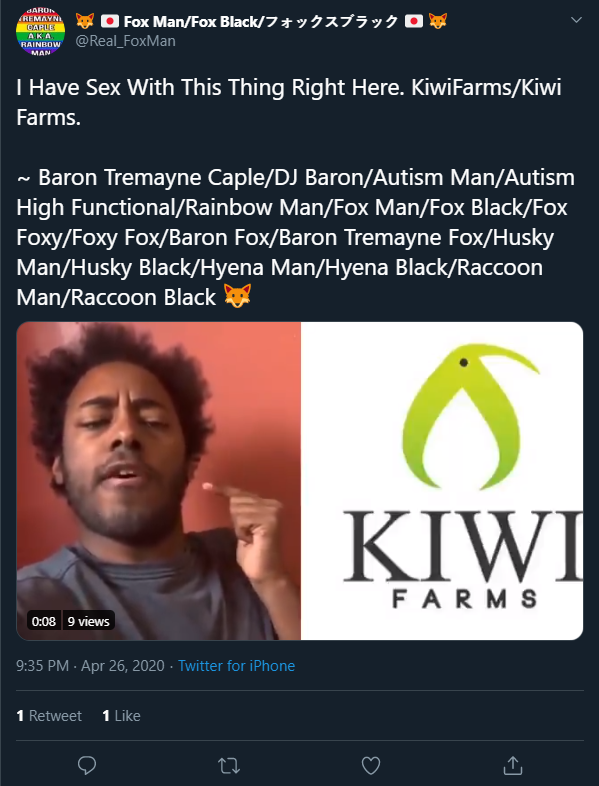The height and width of the screenshot is (786, 599).
Task: Open the reply speech bubble icon
Action: coord(87,765)
